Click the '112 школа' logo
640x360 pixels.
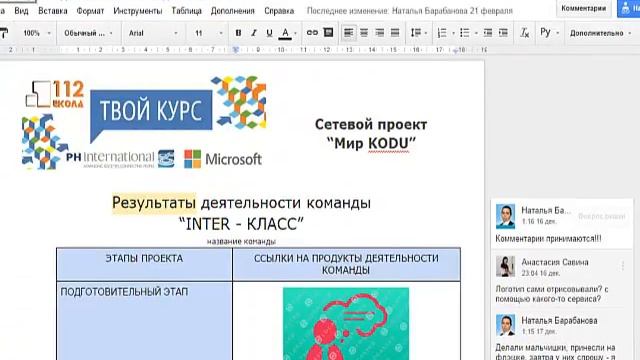pos(55,94)
